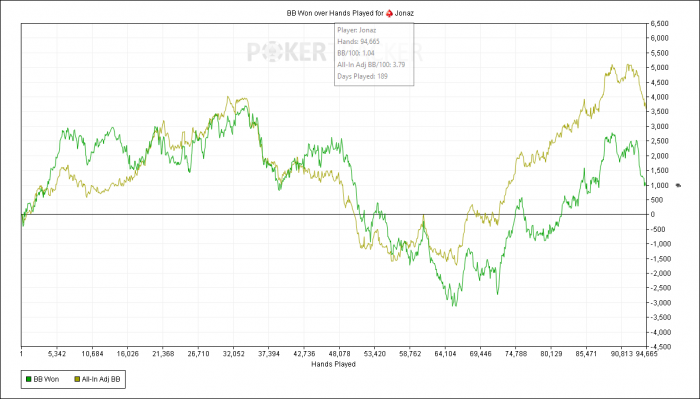This screenshot has width=700, height=399.
Task: Select the BB Won legend label
Action: (x=46, y=379)
